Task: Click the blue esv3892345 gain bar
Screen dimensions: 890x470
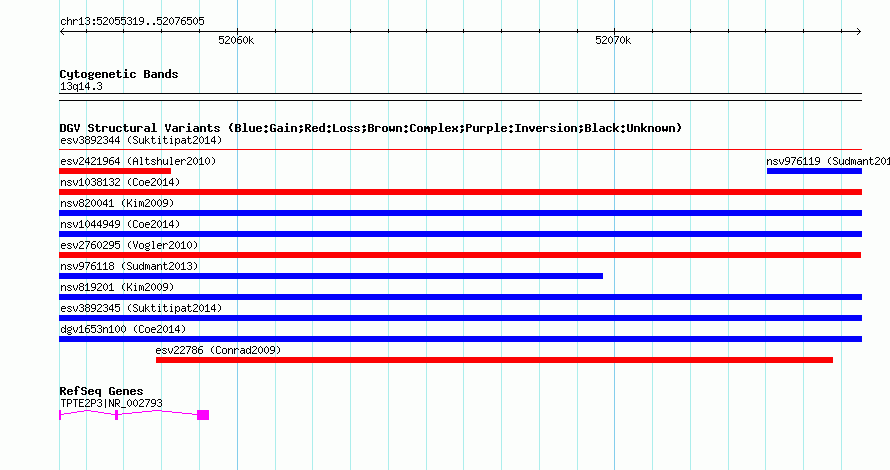Action: coord(460,318)
